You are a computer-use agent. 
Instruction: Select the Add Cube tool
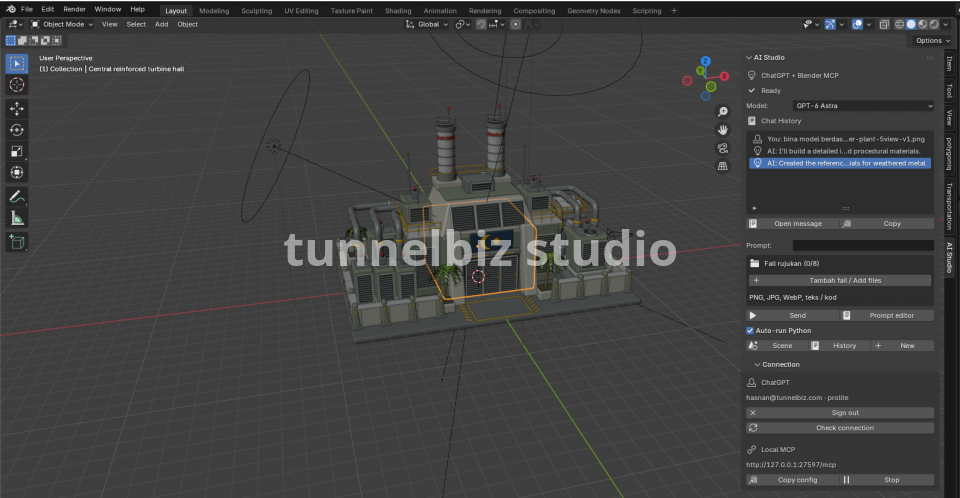17,243
